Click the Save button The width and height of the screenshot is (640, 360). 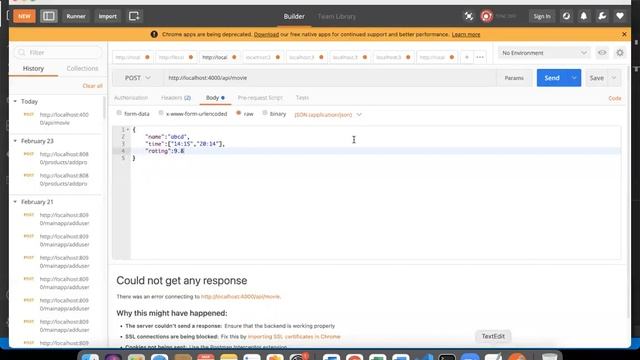click(x=596, y=78)
